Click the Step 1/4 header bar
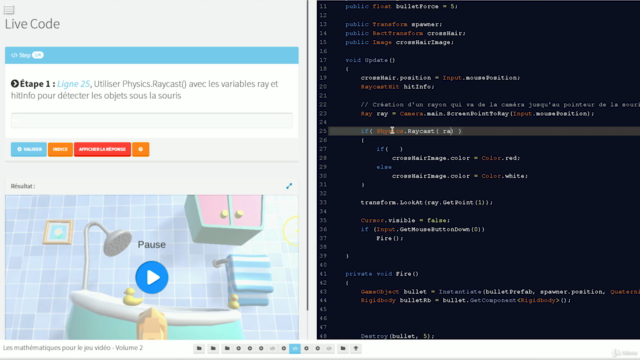The height and width of the screenshot is (360, 640). pyautogui.click(x=151, y=55)
